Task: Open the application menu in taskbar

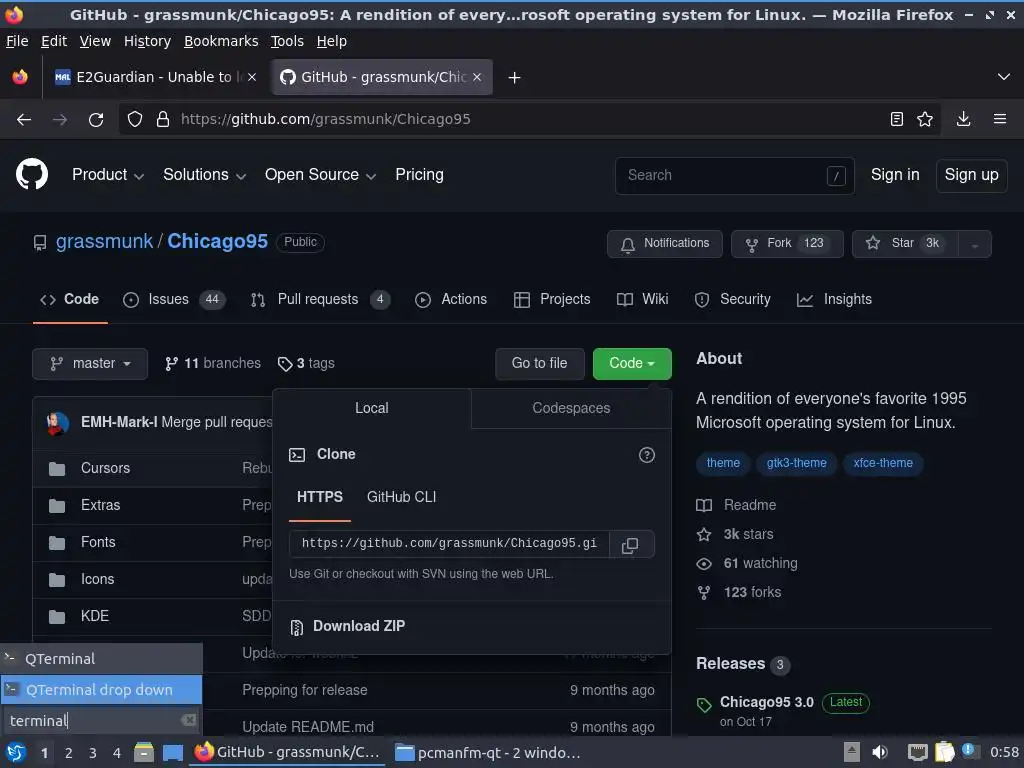Action: pyautogui.click(x=16, y=752)
